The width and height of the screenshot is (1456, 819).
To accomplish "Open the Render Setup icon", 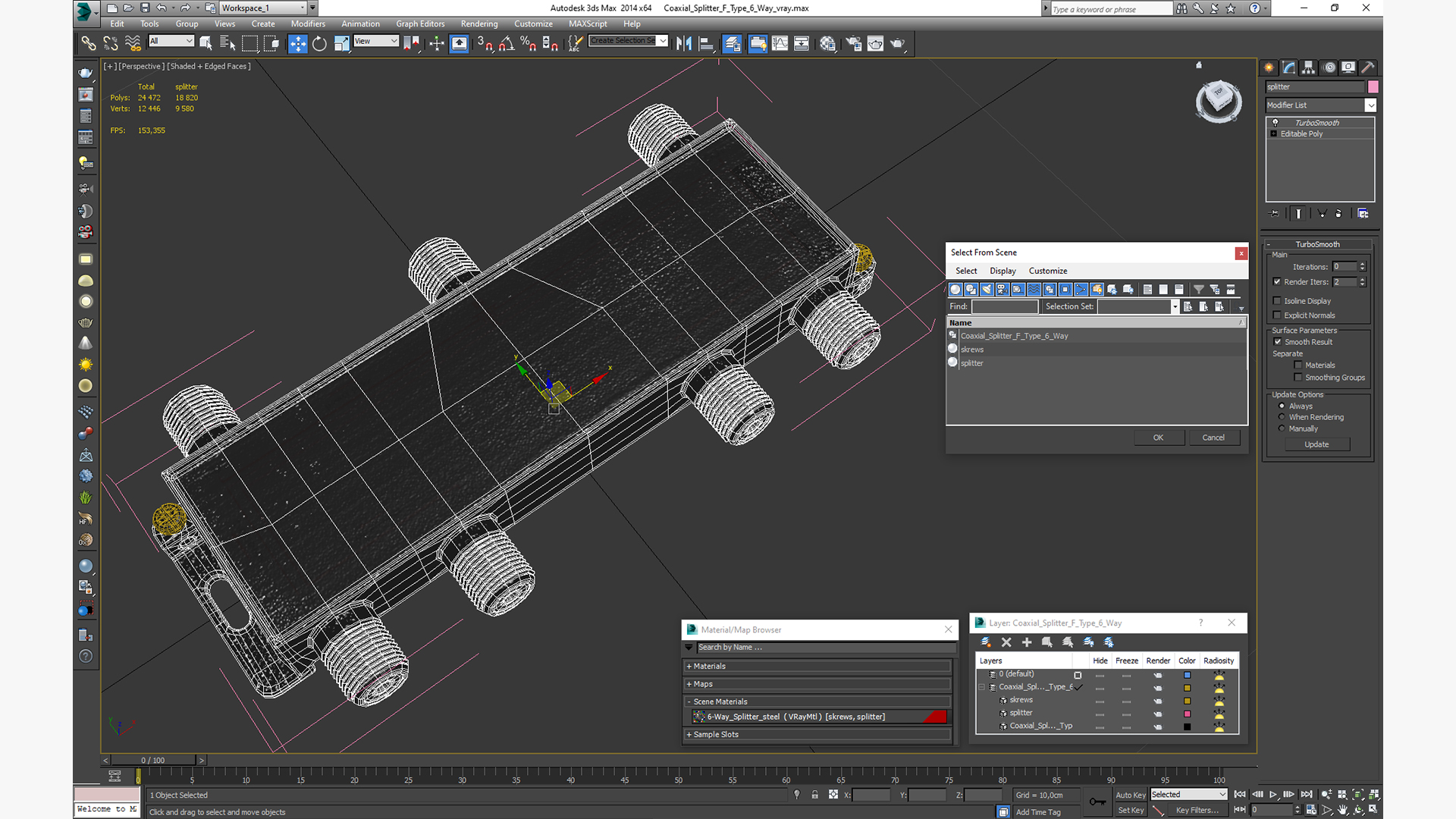I will coord(854,43).
